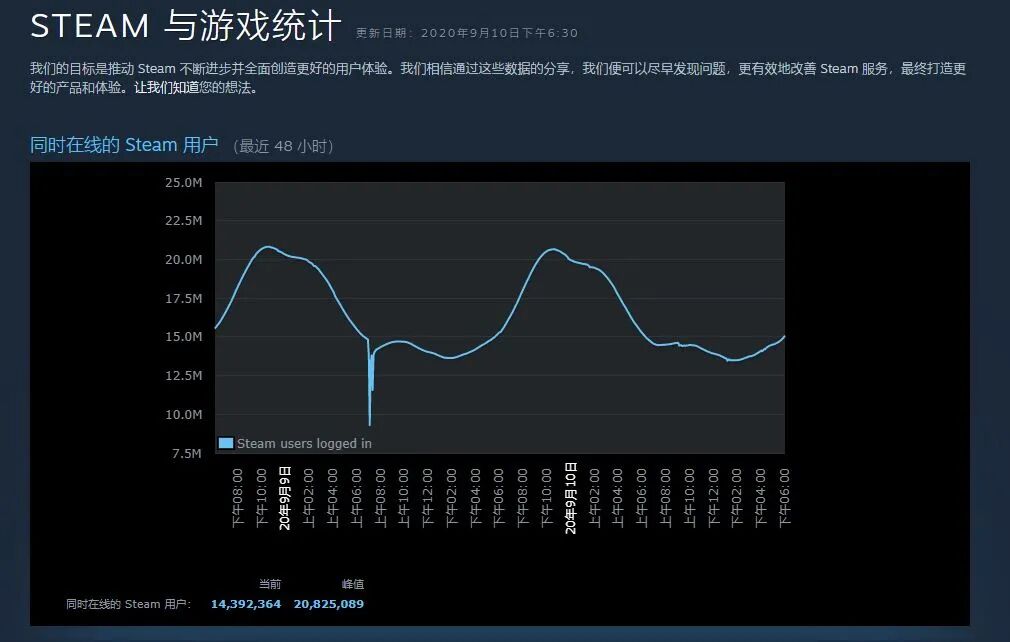The height and width of the screenshot is (642, 1010).
Task: Click the 22.5M y-axis label
Action: [x=184, y=221]
